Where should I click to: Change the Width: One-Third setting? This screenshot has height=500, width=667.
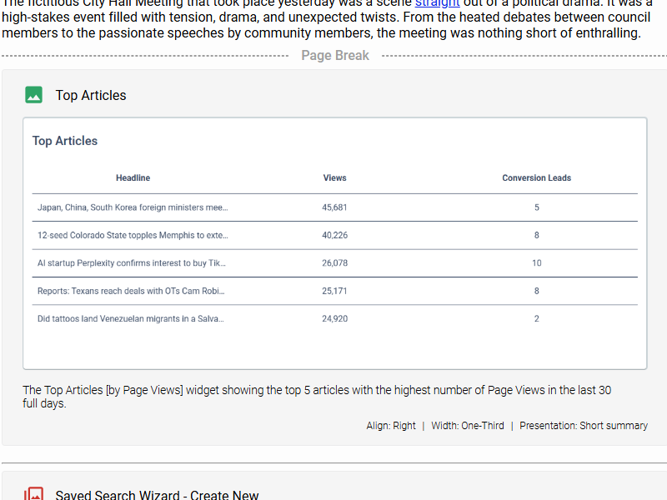point(467,425)
